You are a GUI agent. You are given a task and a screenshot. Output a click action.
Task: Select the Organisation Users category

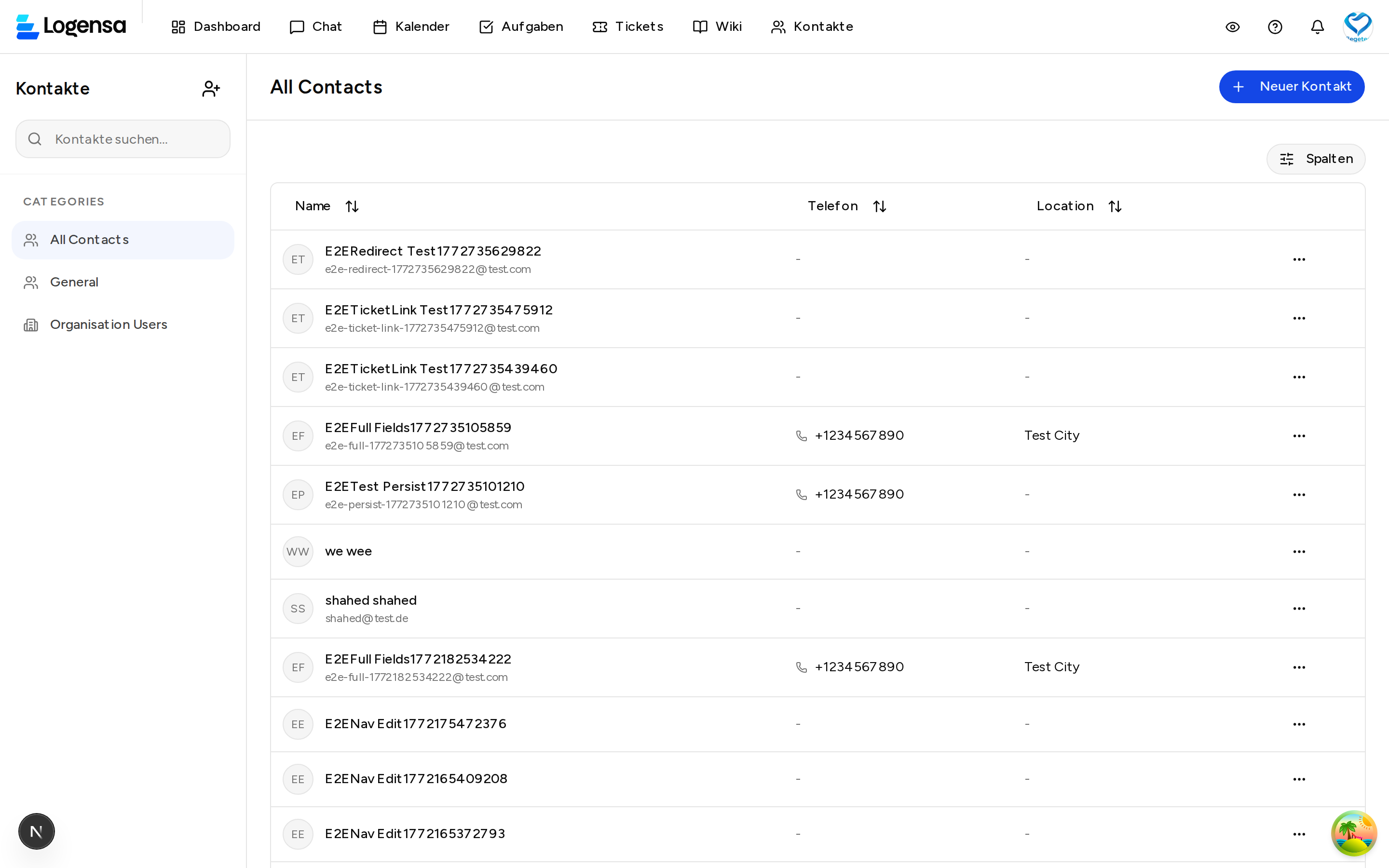(109, 325)
